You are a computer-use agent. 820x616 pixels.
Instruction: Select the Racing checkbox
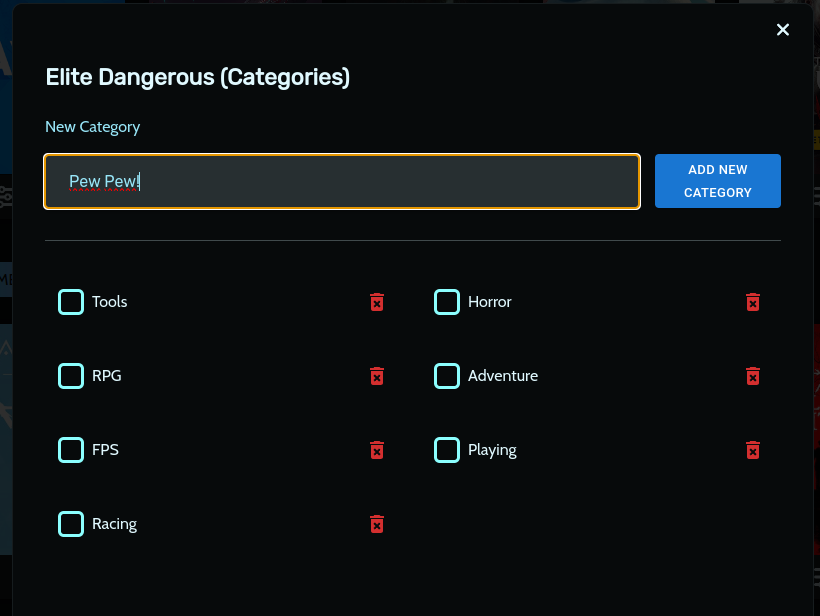tap(71, 524)
